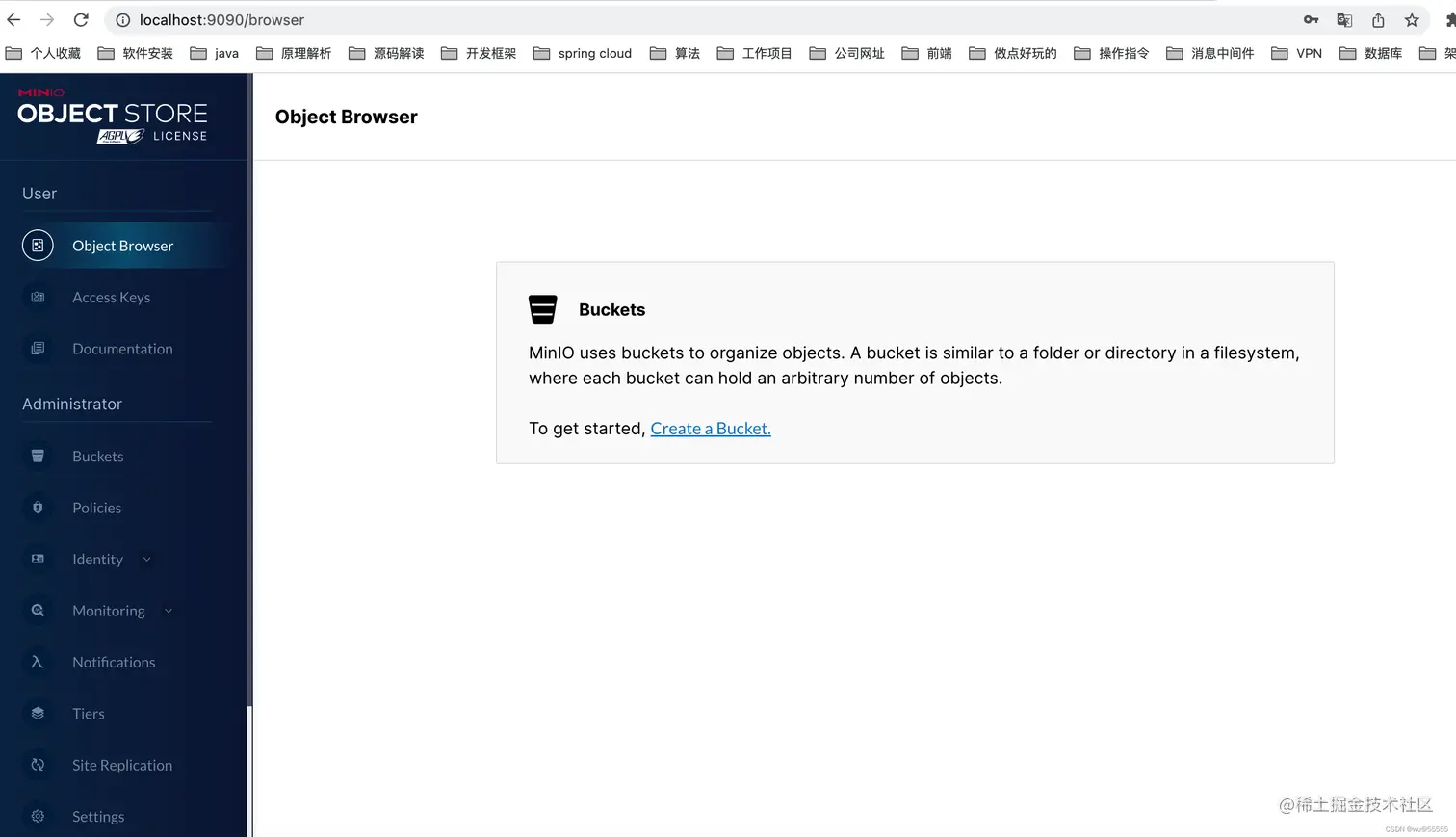Open the 算法 bookmark folder

pyautogui.click(x=675, y=53)
